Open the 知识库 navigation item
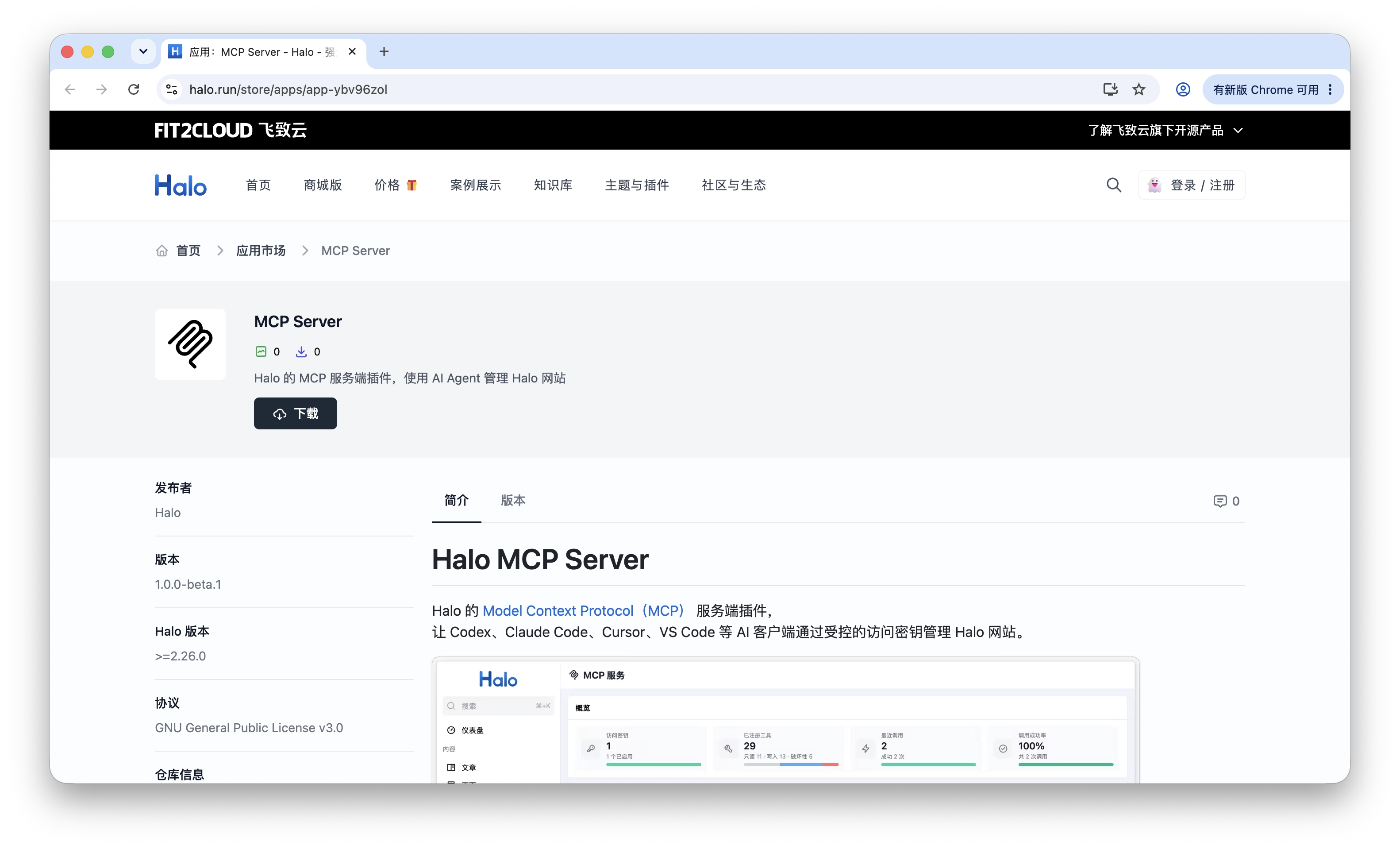This screenshot has height=849, width=1400. coord(553,185)
